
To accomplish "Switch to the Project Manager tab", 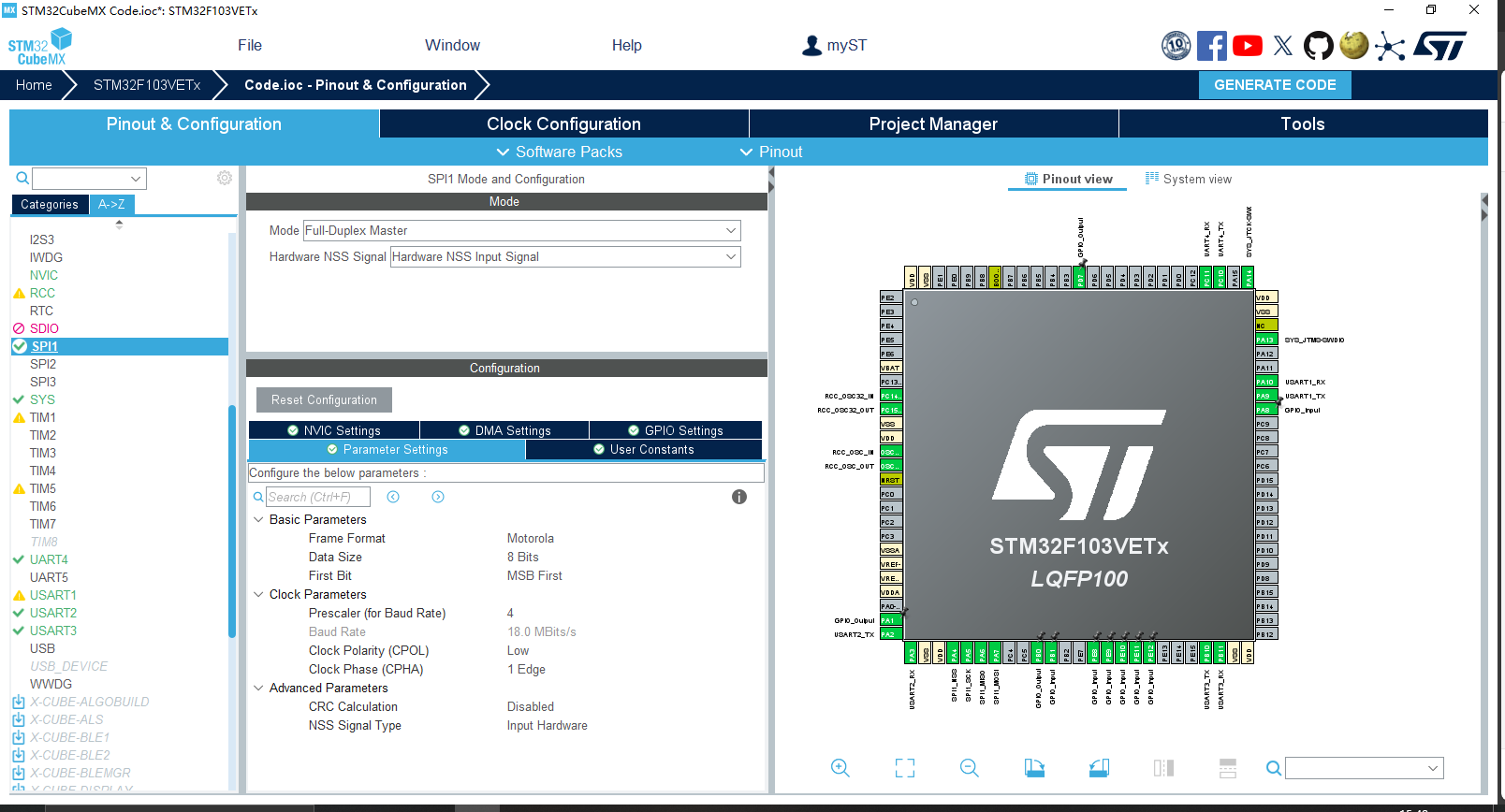I will [x=933, y=123].
